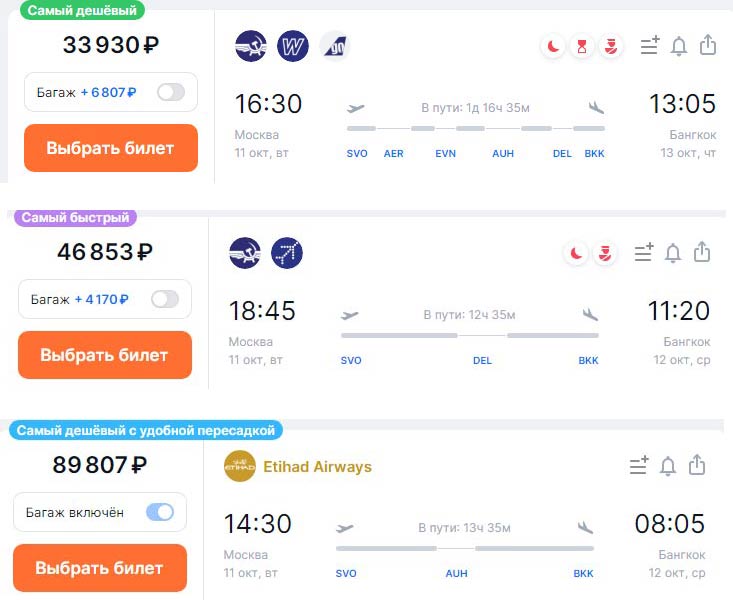Click "Выбрать билет" for the 89 807 ₽ flight
733x600 pixels.
tap(99, 568)
